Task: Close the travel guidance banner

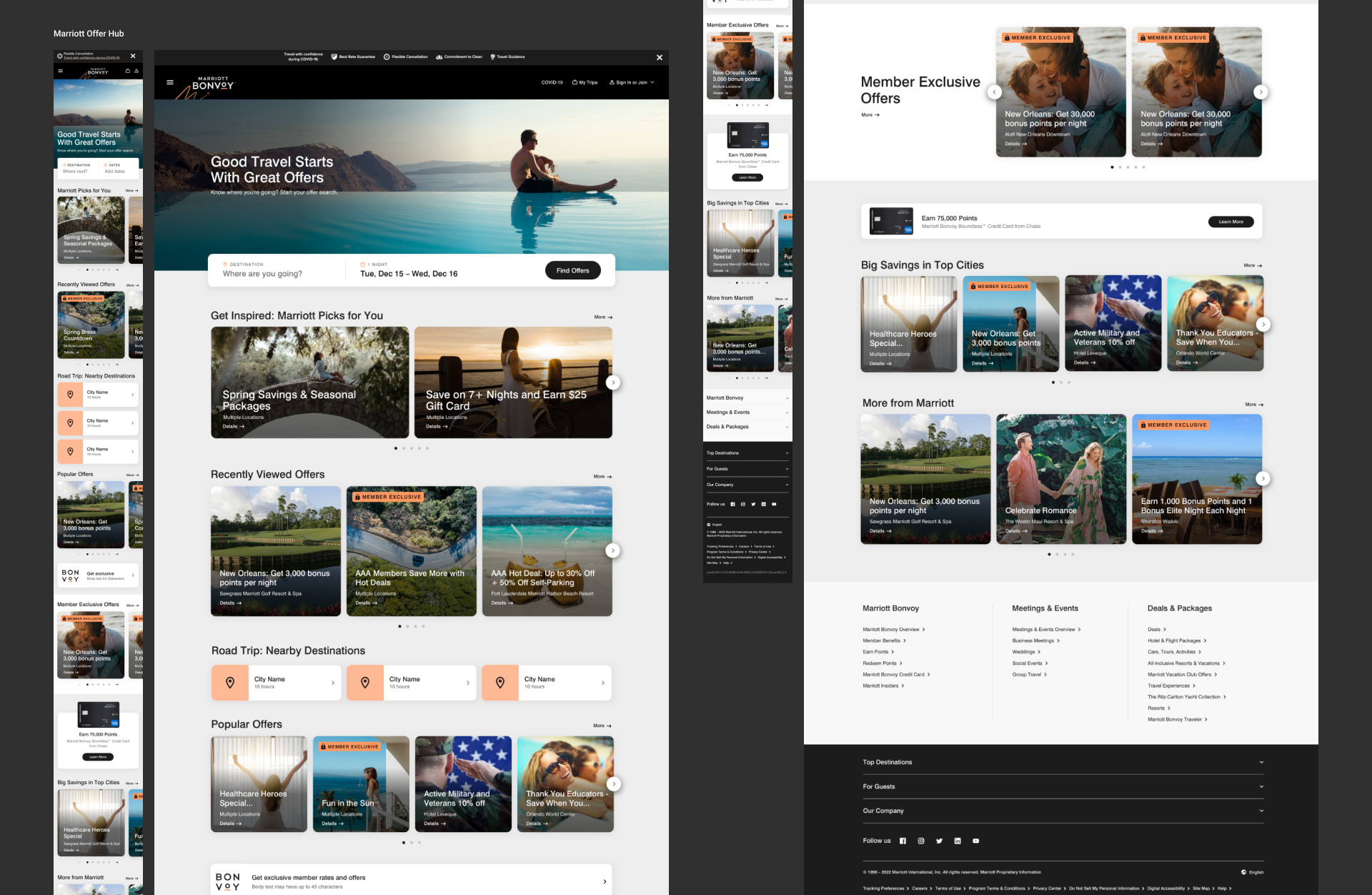Action: point(660,57)
